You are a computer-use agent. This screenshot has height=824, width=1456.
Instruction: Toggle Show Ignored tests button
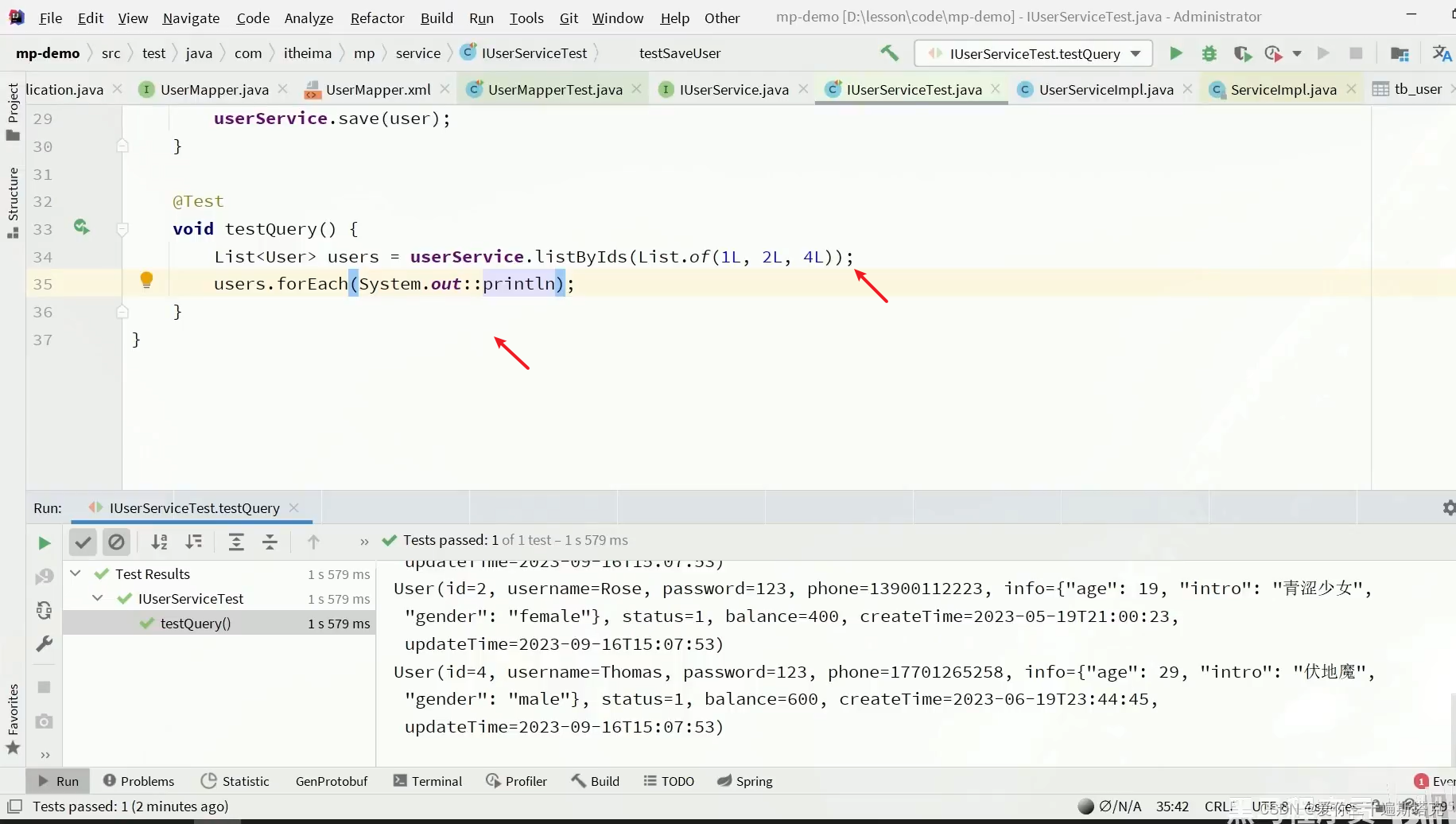coord(116,542)
